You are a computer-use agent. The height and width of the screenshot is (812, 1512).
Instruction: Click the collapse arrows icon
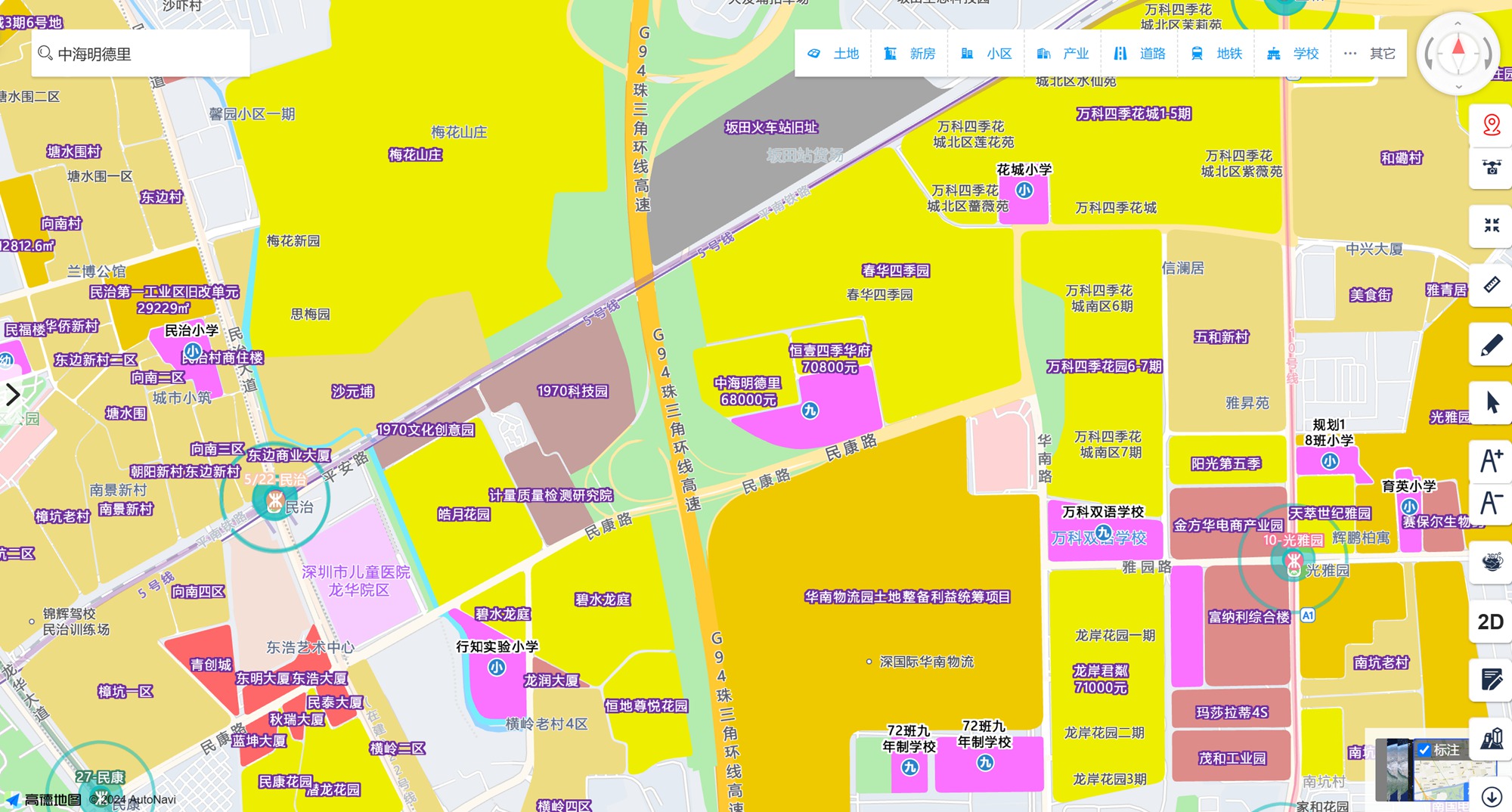(1491, 225)
